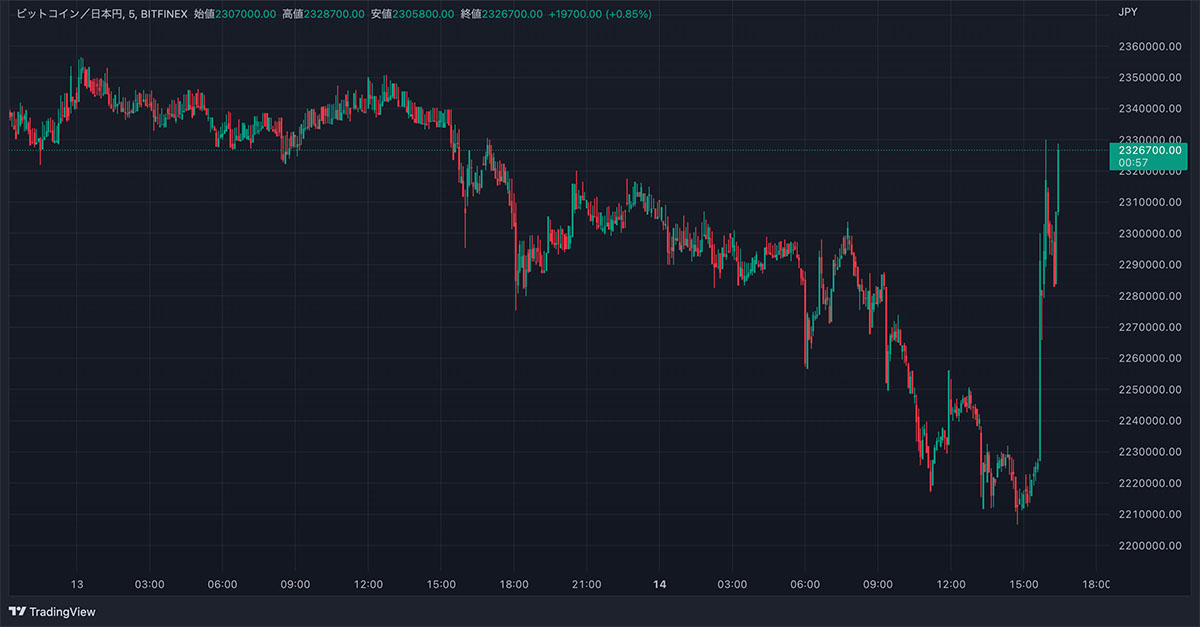The height and width of the screenshot is (627, 1200).
Task: Click the 18:00 label below the price drop
Action: 514,584
